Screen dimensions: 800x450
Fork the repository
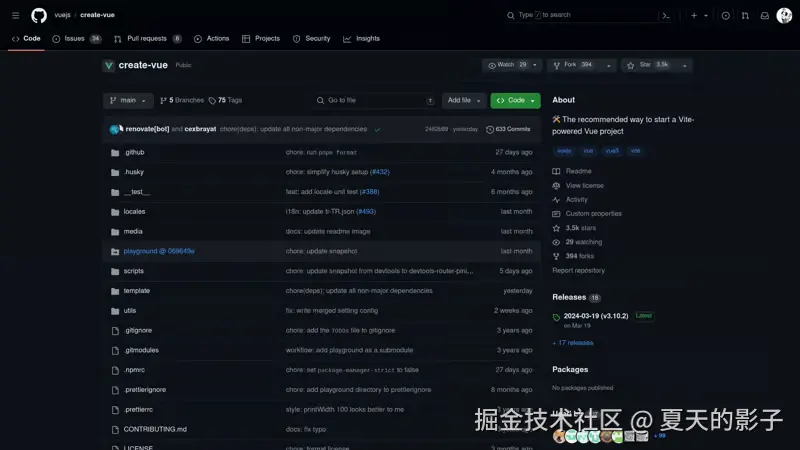pos(574,65)
